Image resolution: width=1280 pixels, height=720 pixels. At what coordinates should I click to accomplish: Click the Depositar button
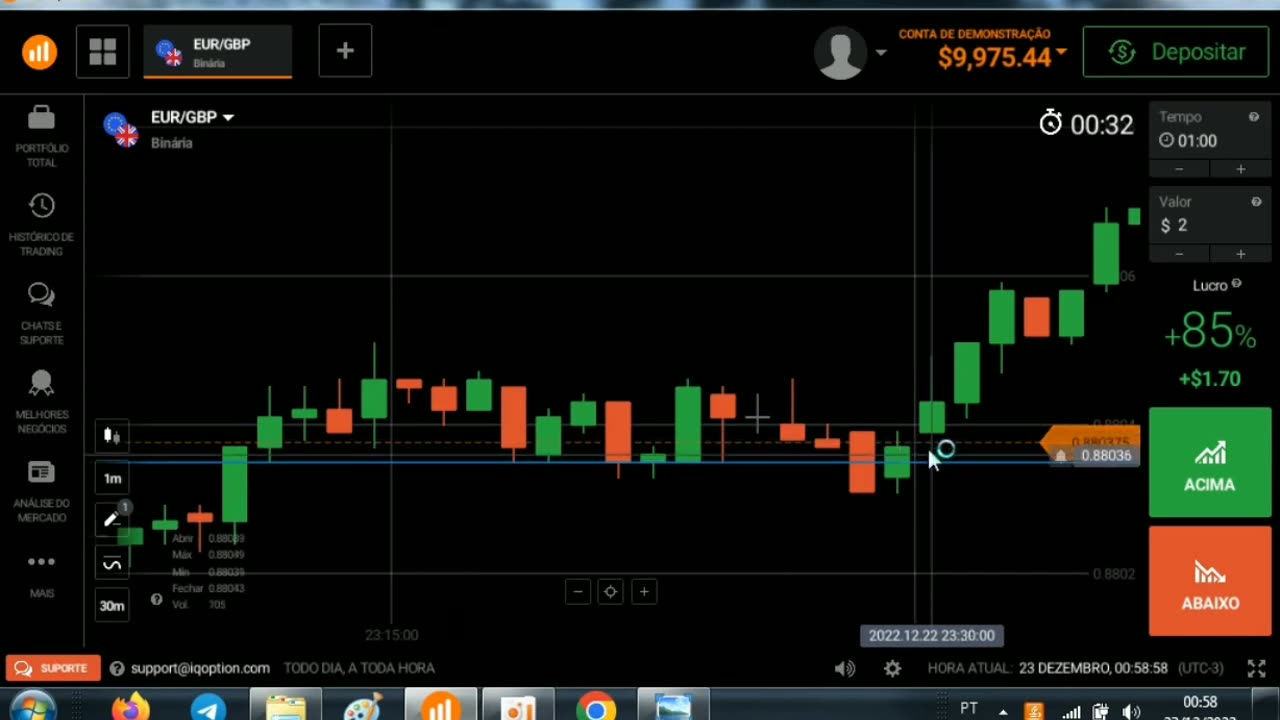point(1176,52)
